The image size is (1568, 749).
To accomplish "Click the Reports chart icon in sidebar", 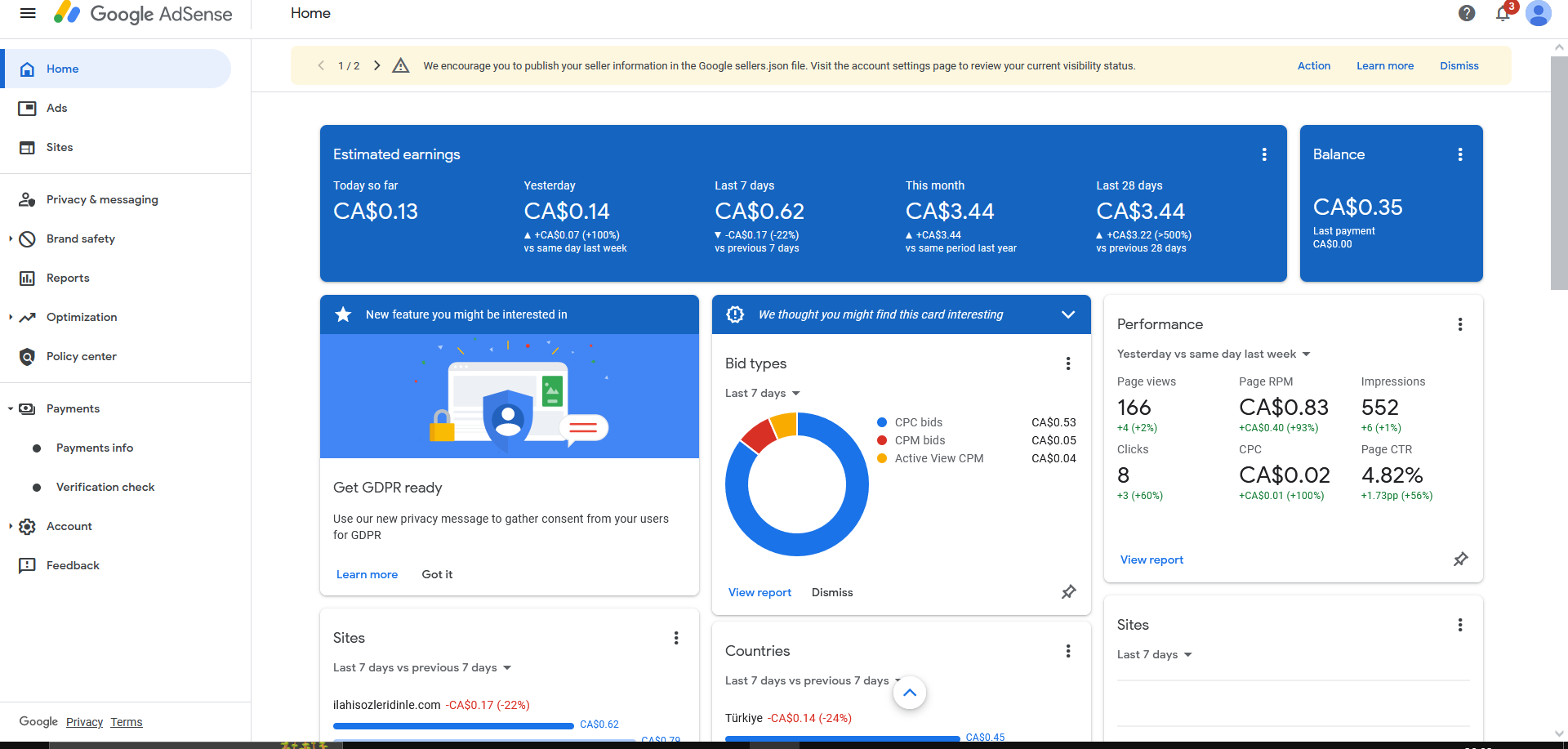I will pyautogui.click(x=27, y=278).
